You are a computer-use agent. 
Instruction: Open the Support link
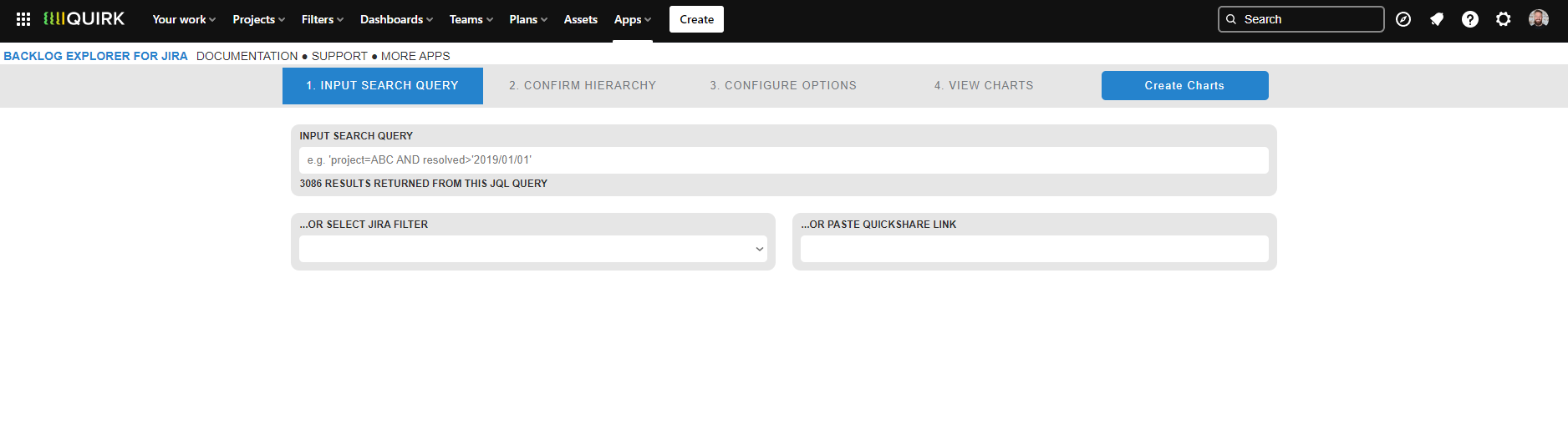coord(339,56)
